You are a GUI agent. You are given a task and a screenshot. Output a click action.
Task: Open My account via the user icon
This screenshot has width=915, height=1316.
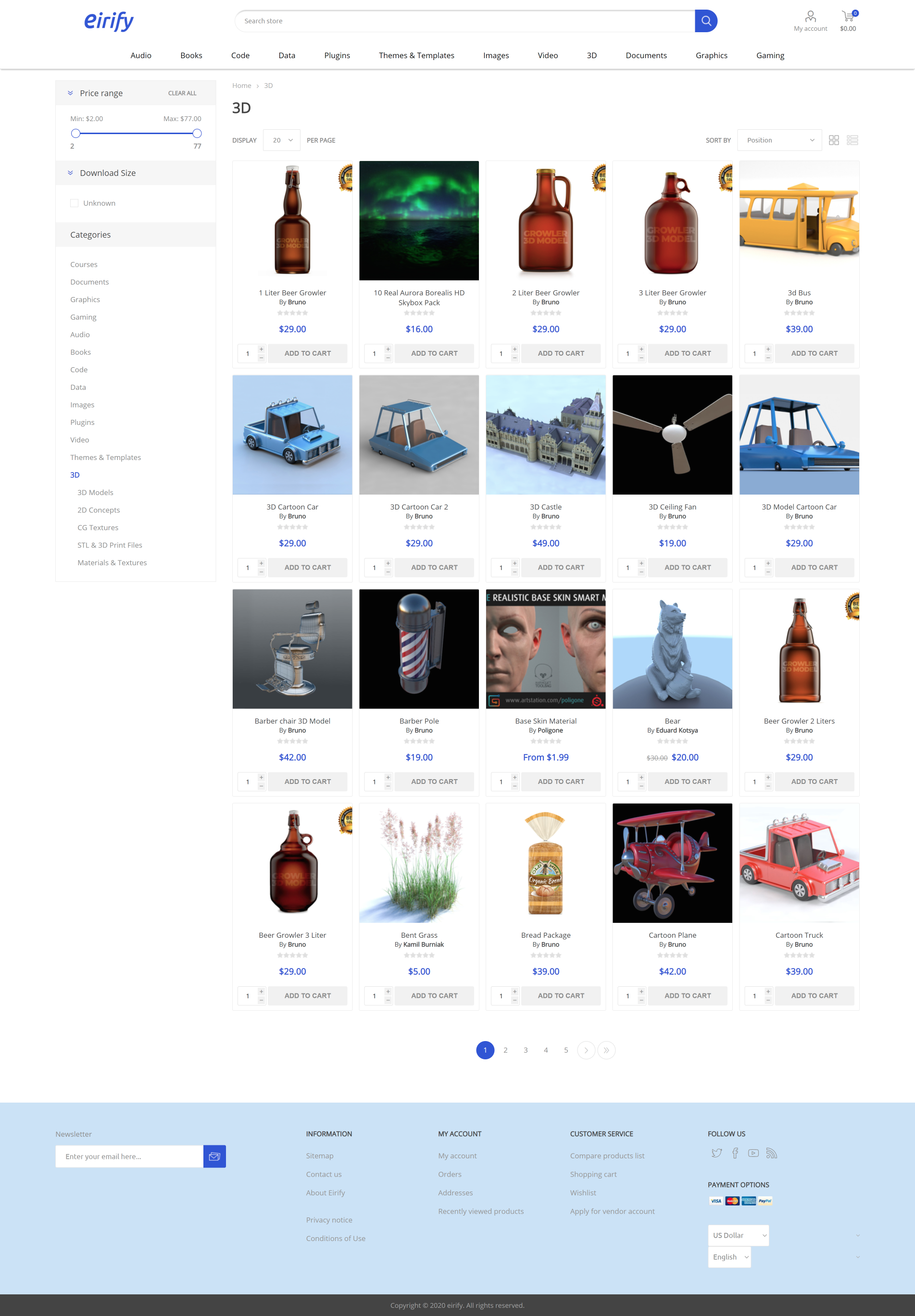pyautogui.click(x=810, y=16)
